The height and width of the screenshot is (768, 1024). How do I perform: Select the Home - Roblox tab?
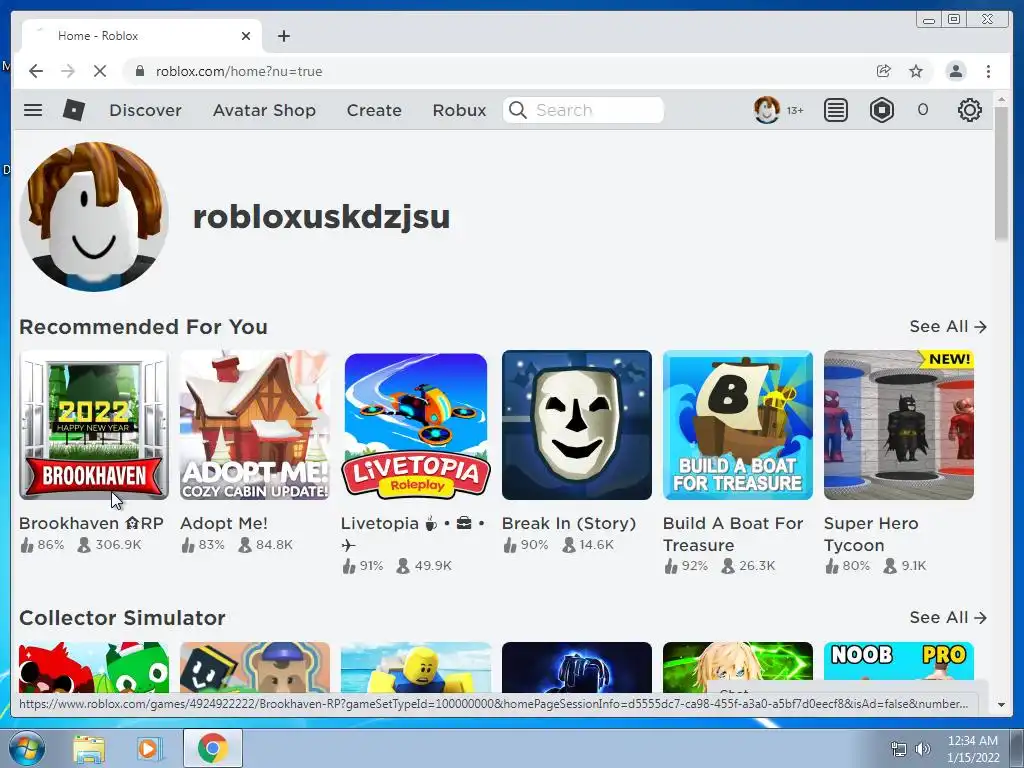(x=142, y=36)
